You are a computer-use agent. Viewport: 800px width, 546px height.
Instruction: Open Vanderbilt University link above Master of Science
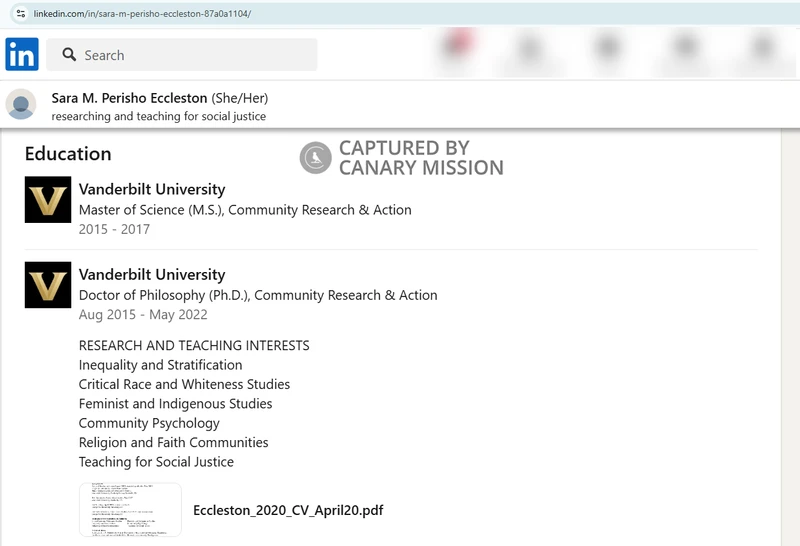(152, 189)
